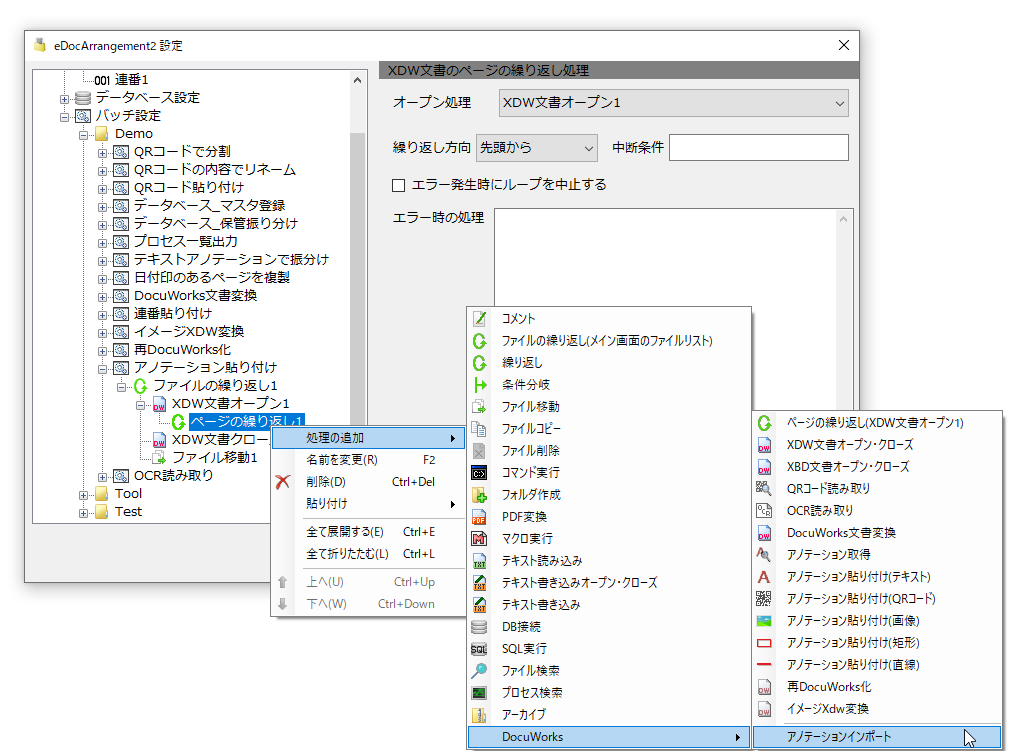Click the PDF変換 icon
Image resolution: width=1025 pixels, height=751 pixels.
click(x=479, y=517)
